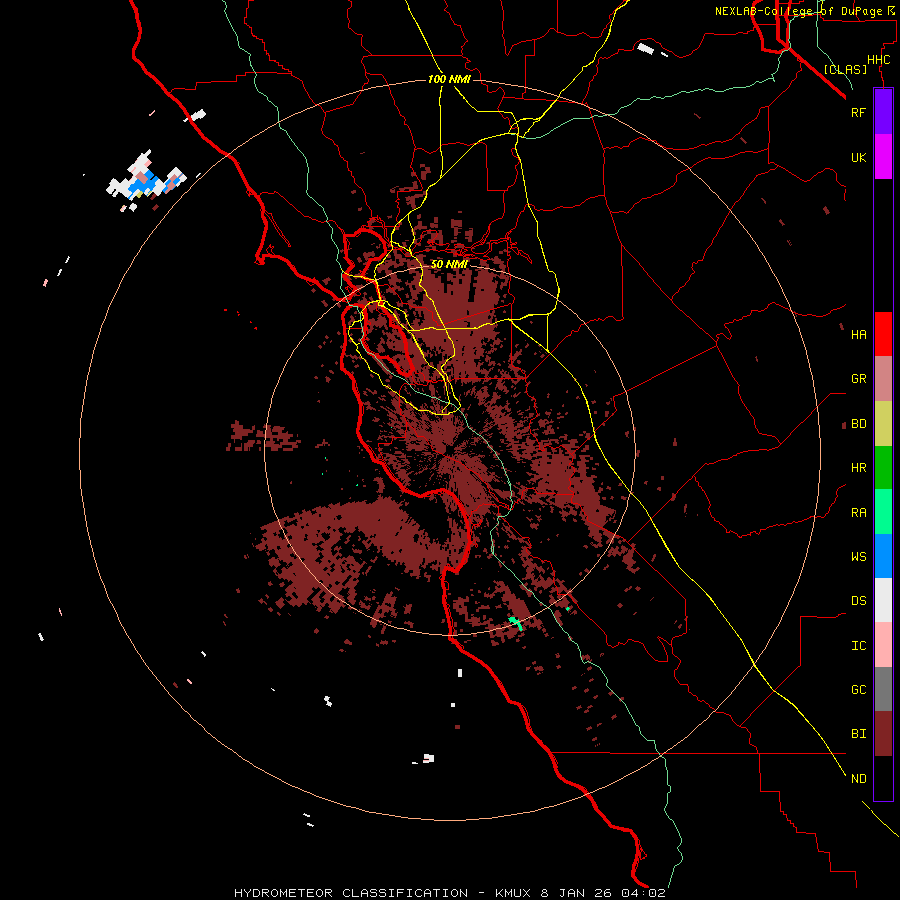Click the 100 NMI range ring label
Image resolution: width=900 pixels, height=900 pixels.
click(x=449, y=79)
